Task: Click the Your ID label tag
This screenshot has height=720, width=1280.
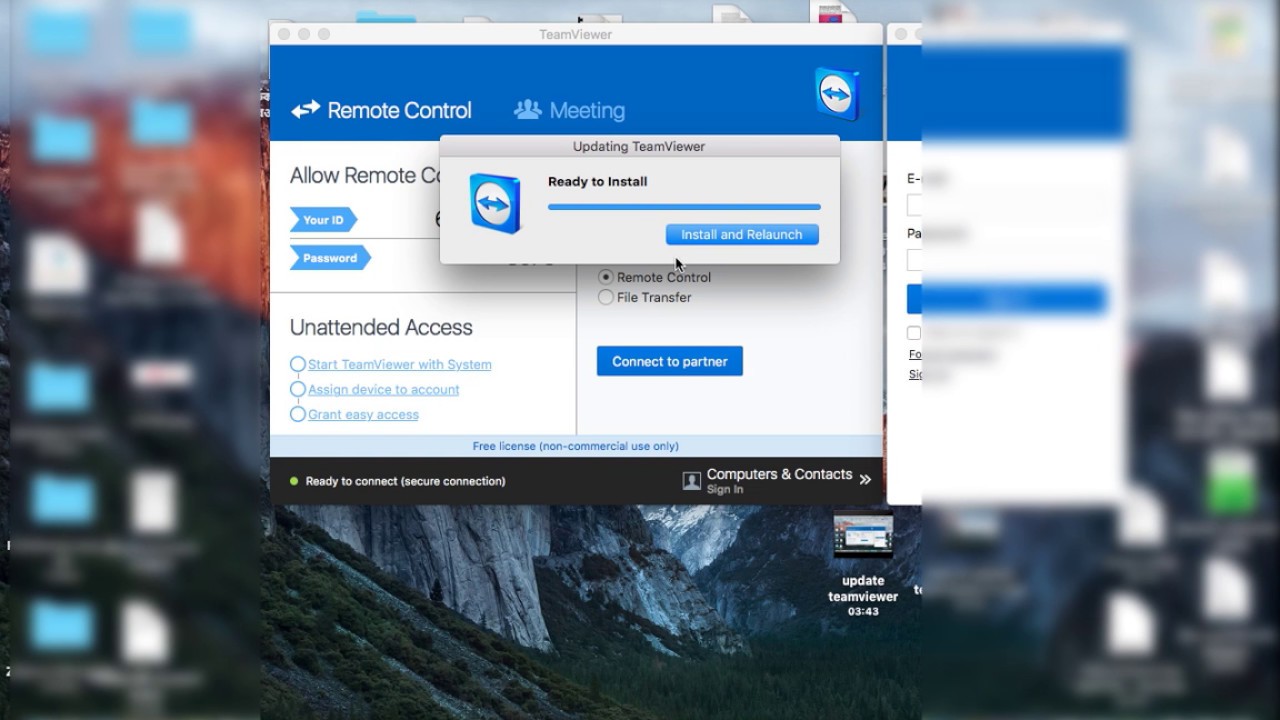Action: tap(323, 220)
